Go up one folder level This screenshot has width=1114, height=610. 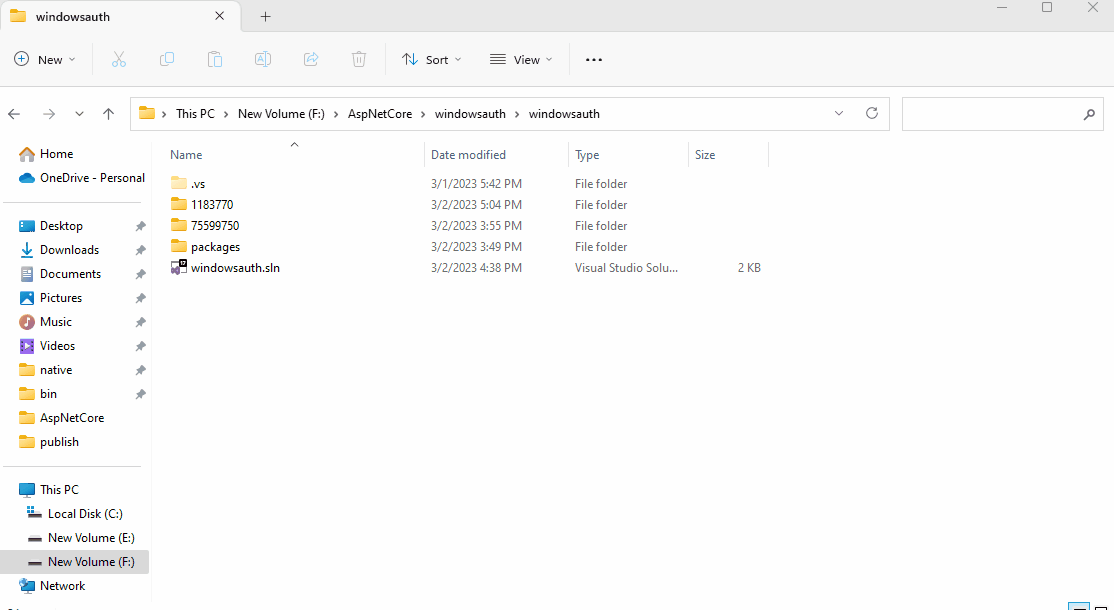(x=108, y=113)
